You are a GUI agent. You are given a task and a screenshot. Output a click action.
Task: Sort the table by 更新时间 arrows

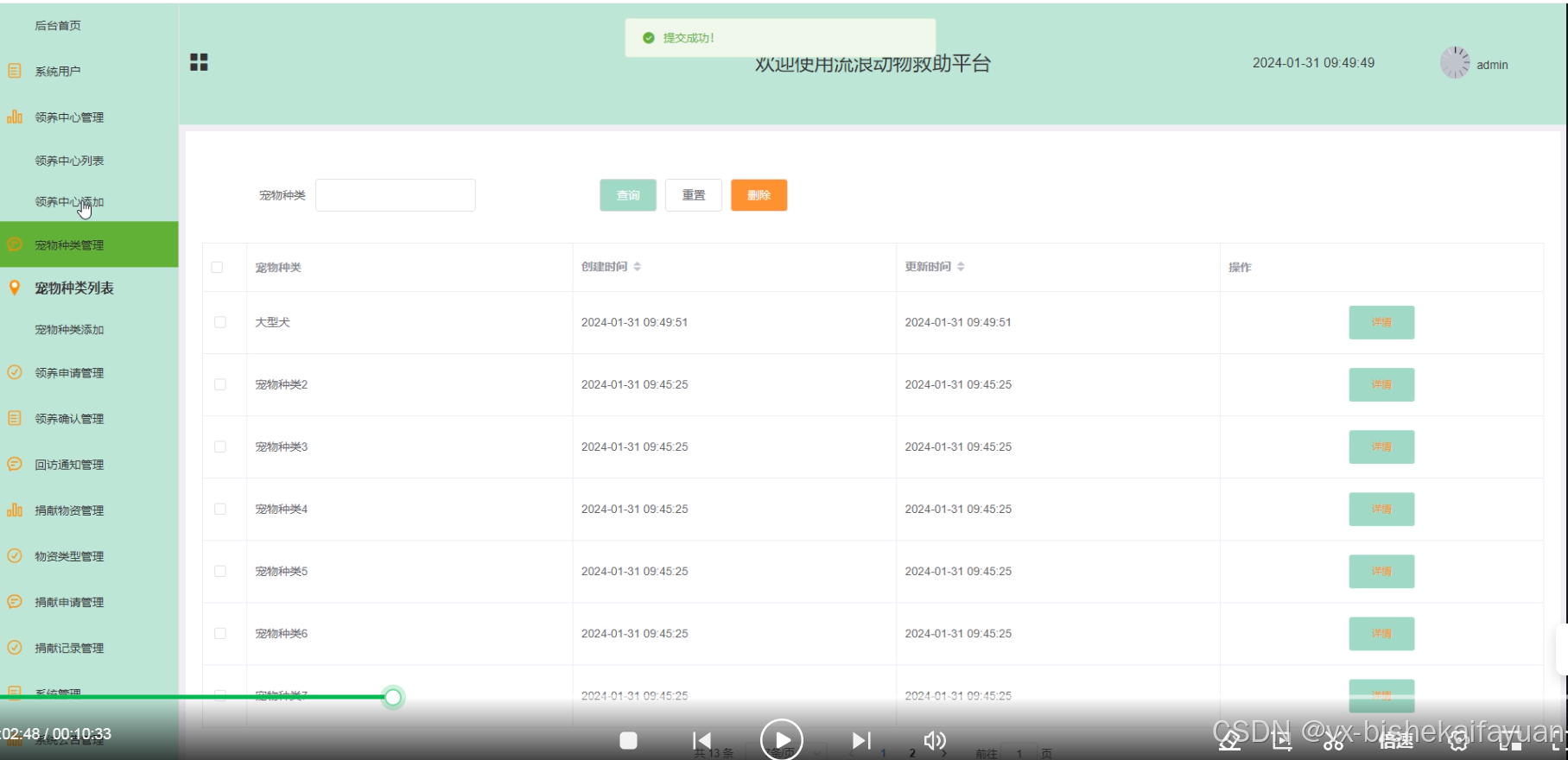point(961,267)
